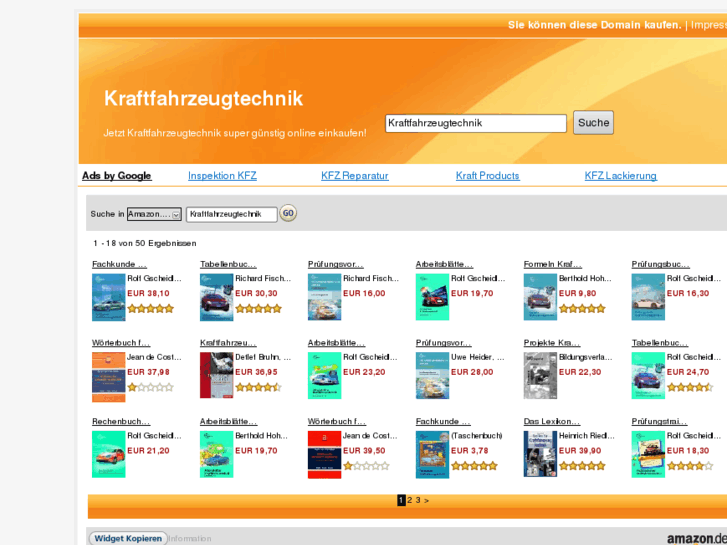
Task: Click the Projekte Kra... title link
Action: pyautogui.click(x=552, y=343)
